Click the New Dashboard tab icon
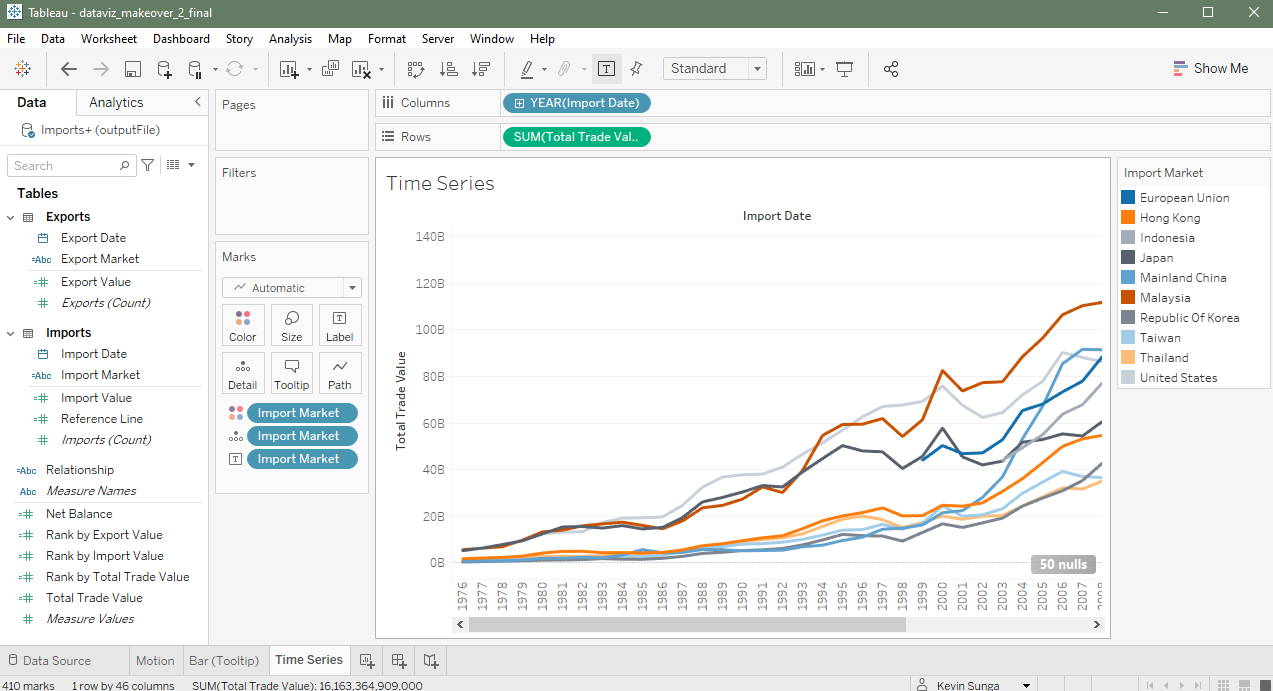The height and width of the screenshot is (691, 1273). [399, 660]
